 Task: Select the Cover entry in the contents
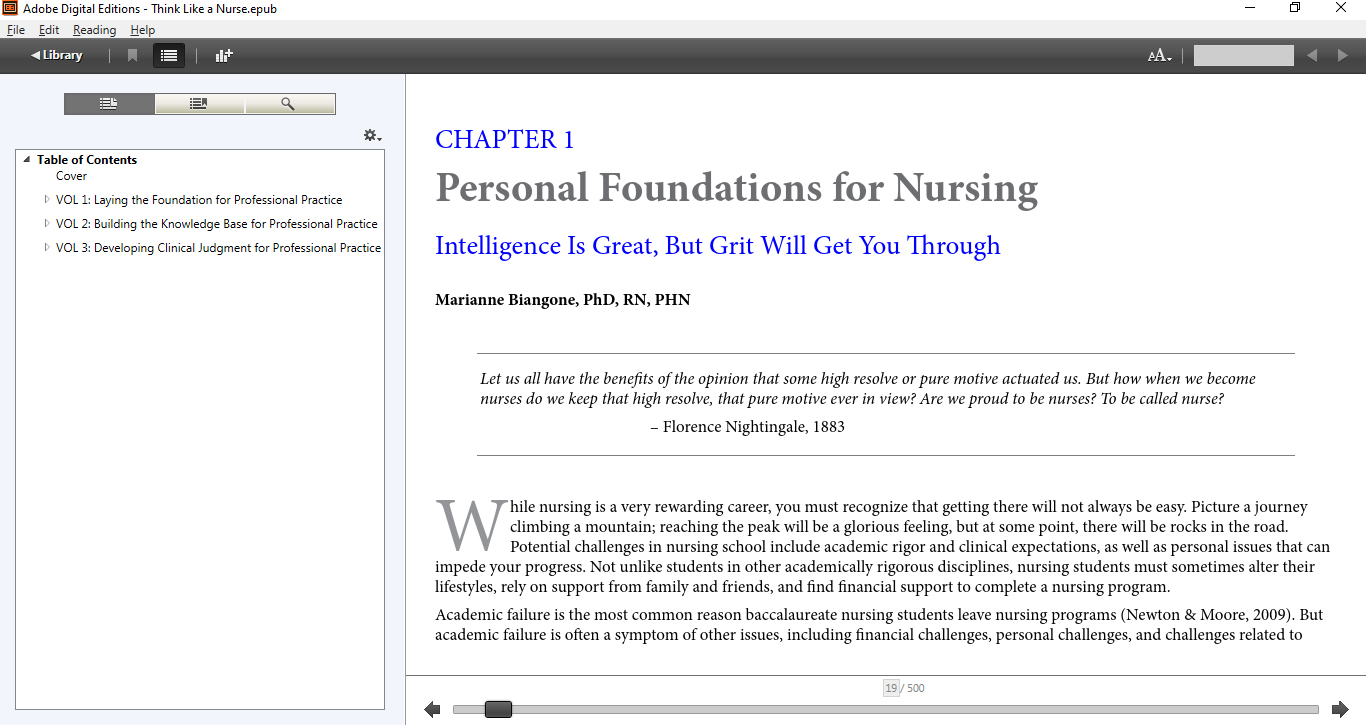[72, 176]
